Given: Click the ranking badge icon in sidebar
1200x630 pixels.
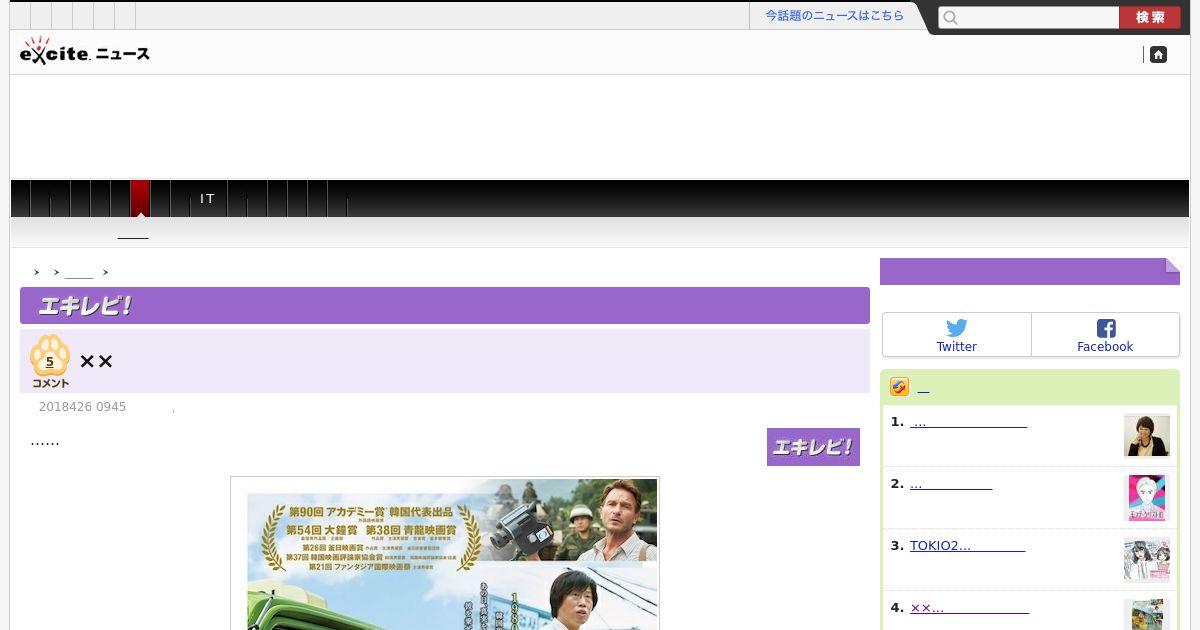Looking at the screenshot, I should coord(899,387).
